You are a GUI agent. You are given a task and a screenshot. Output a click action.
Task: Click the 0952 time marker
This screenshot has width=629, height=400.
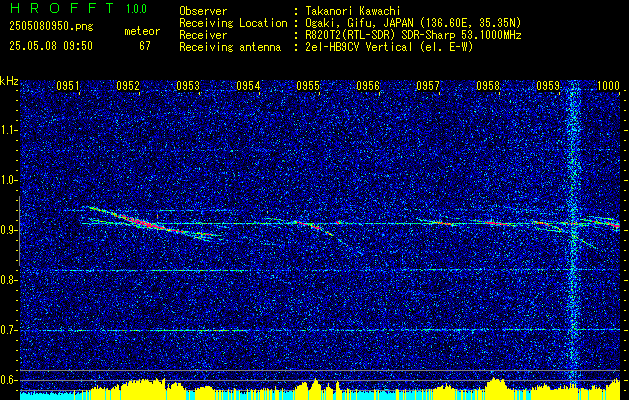(x=128, y=85)
